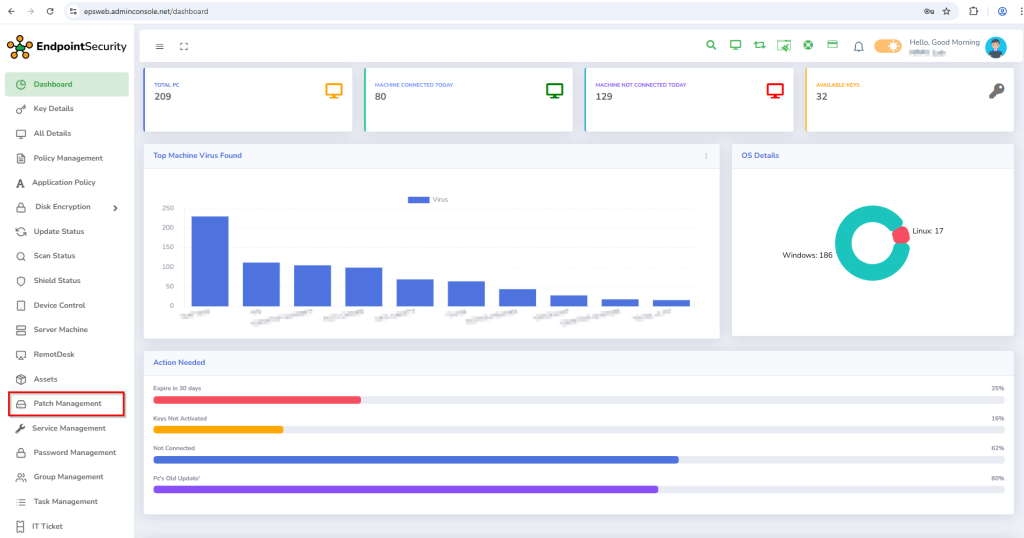Go to Device Control in the sidebar

pyautogui.click(x=59, y=306)
